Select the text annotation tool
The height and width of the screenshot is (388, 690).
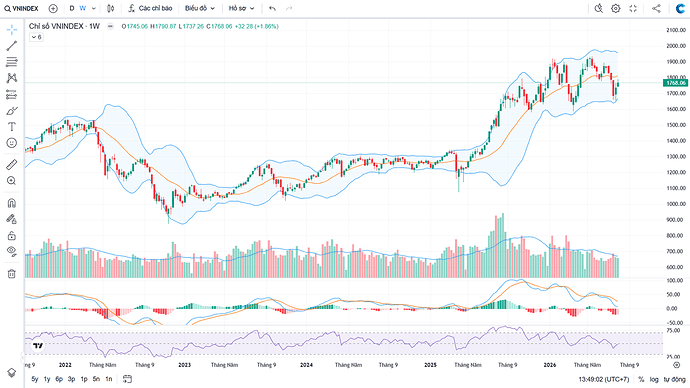tap(11, 127)
